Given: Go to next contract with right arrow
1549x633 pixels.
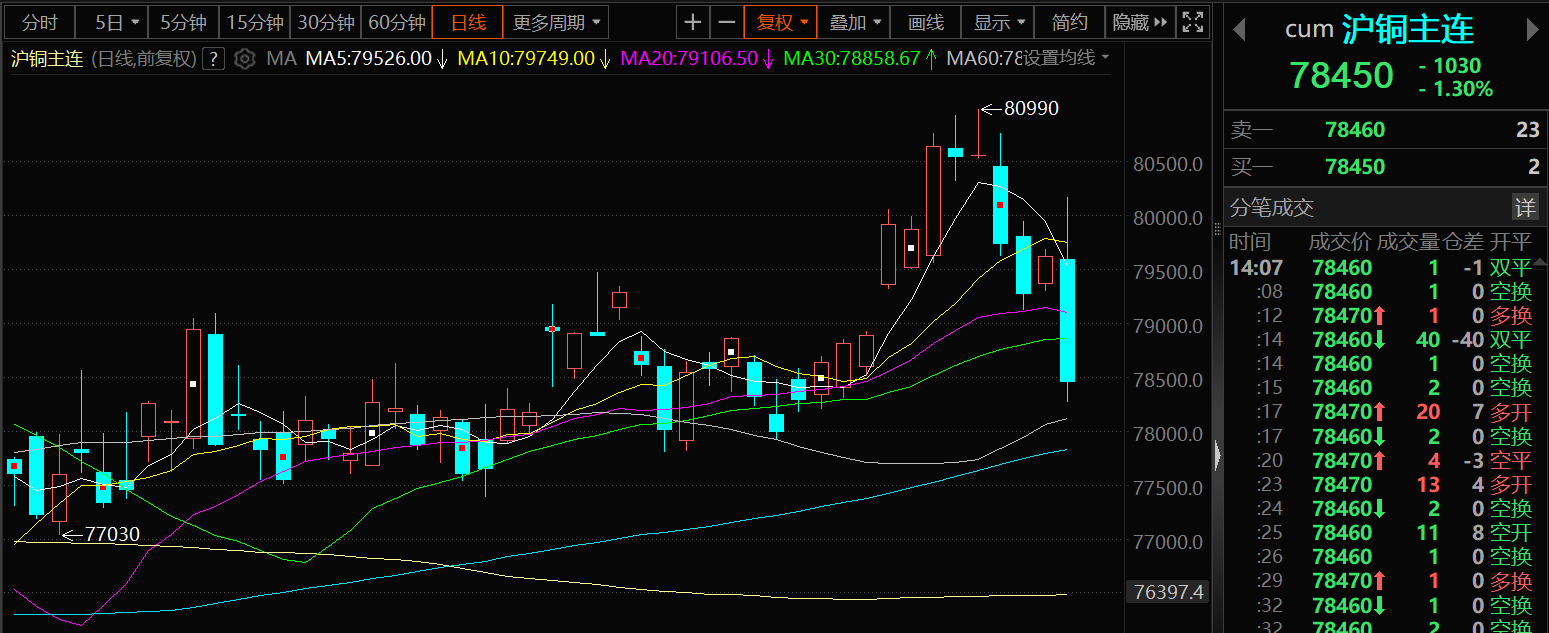Looking at the screenshot, I should [1532, 30].
